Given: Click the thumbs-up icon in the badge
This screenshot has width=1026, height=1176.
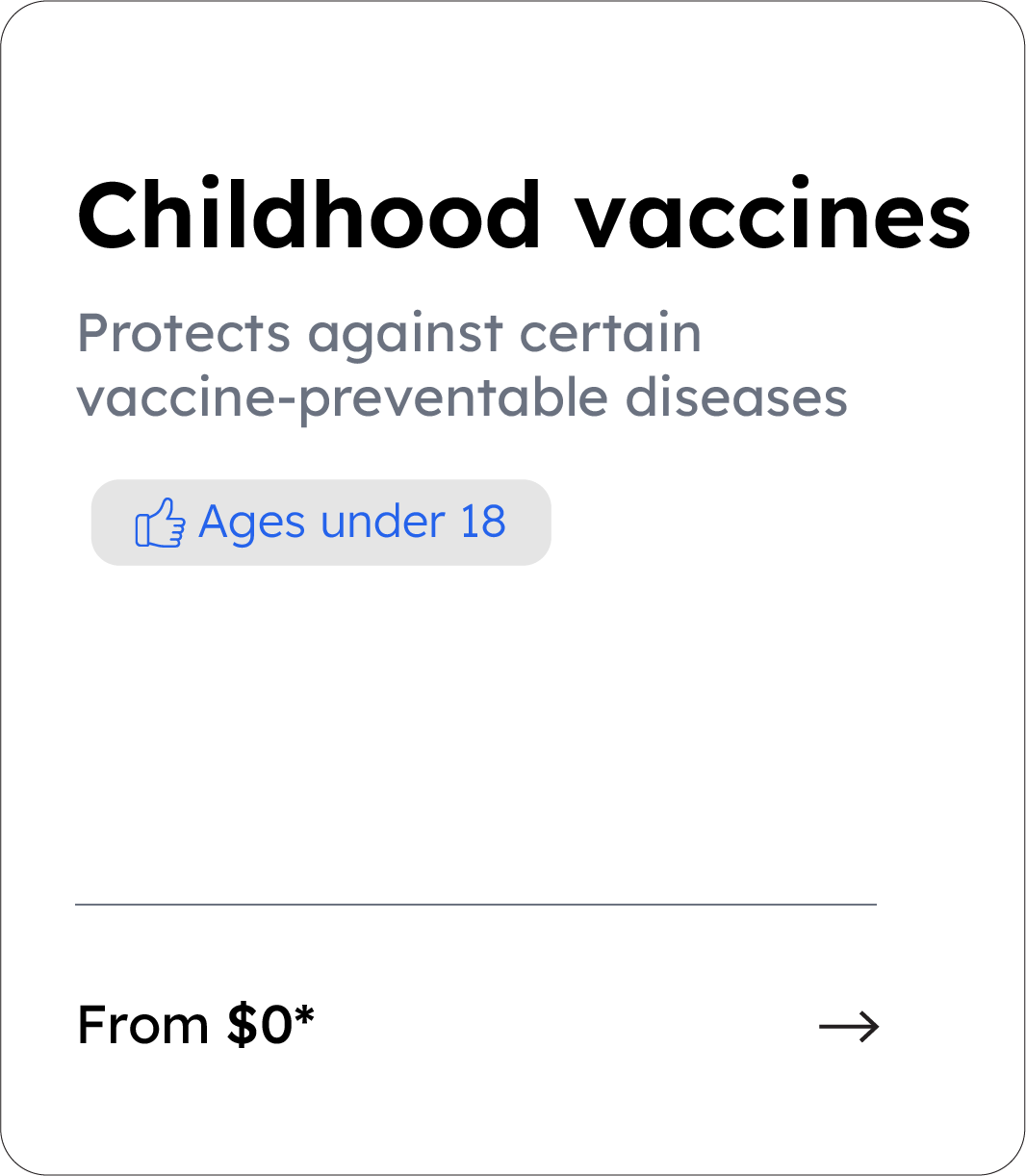Looking at the screenshot, I should pos(159,524).
